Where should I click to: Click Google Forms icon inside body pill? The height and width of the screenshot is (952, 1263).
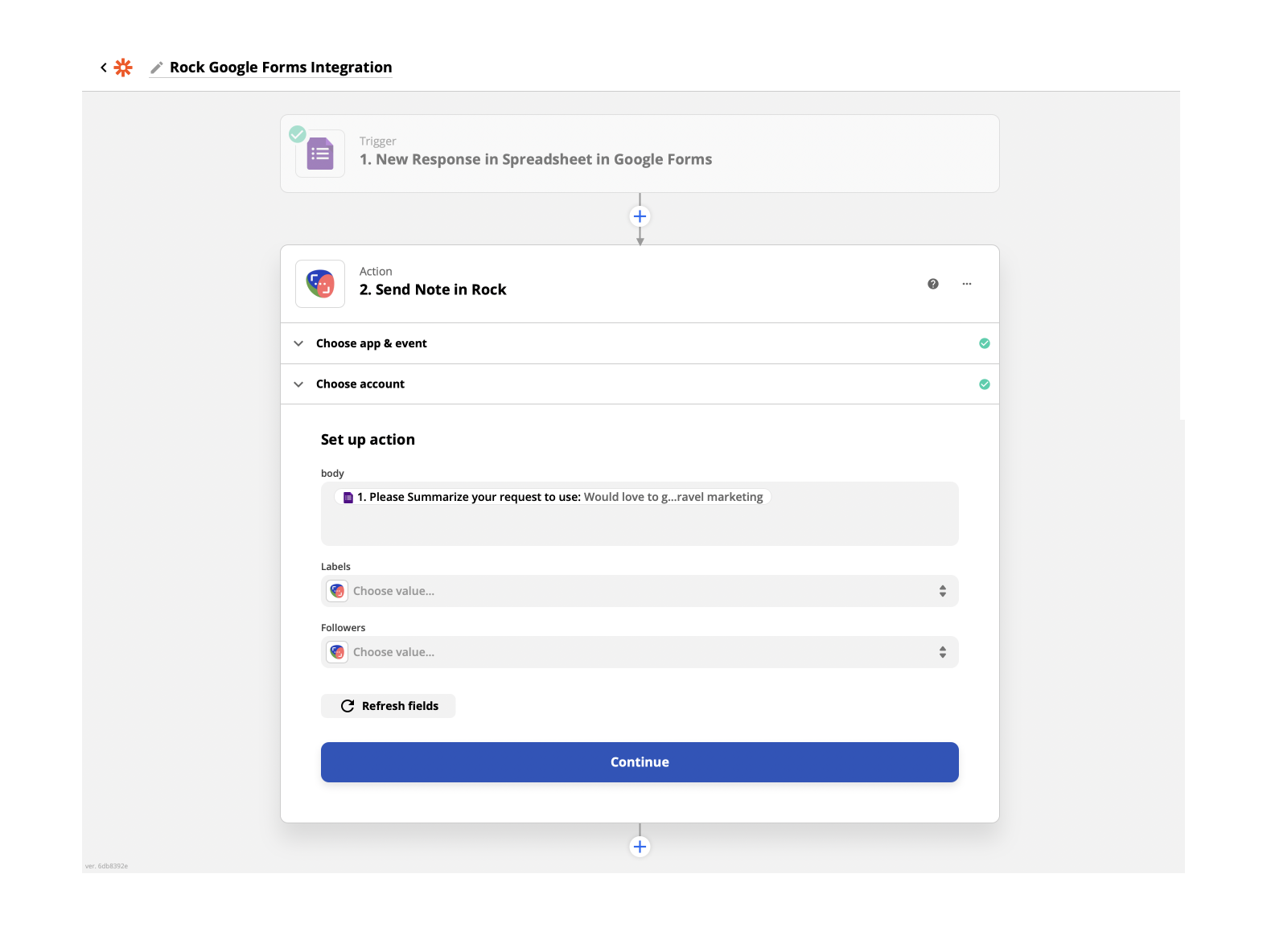tap(348, 498)
